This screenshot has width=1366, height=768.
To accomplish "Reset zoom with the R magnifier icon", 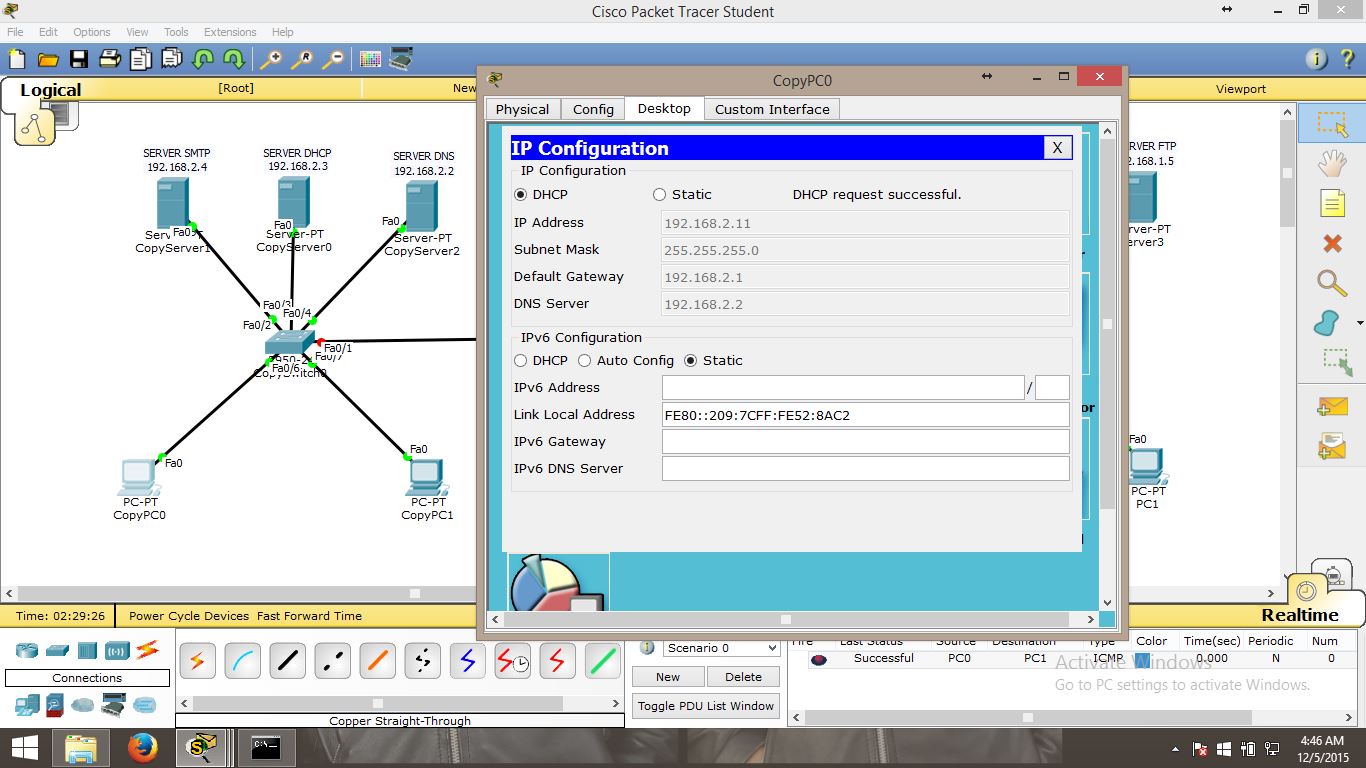I will click(301, 59).
